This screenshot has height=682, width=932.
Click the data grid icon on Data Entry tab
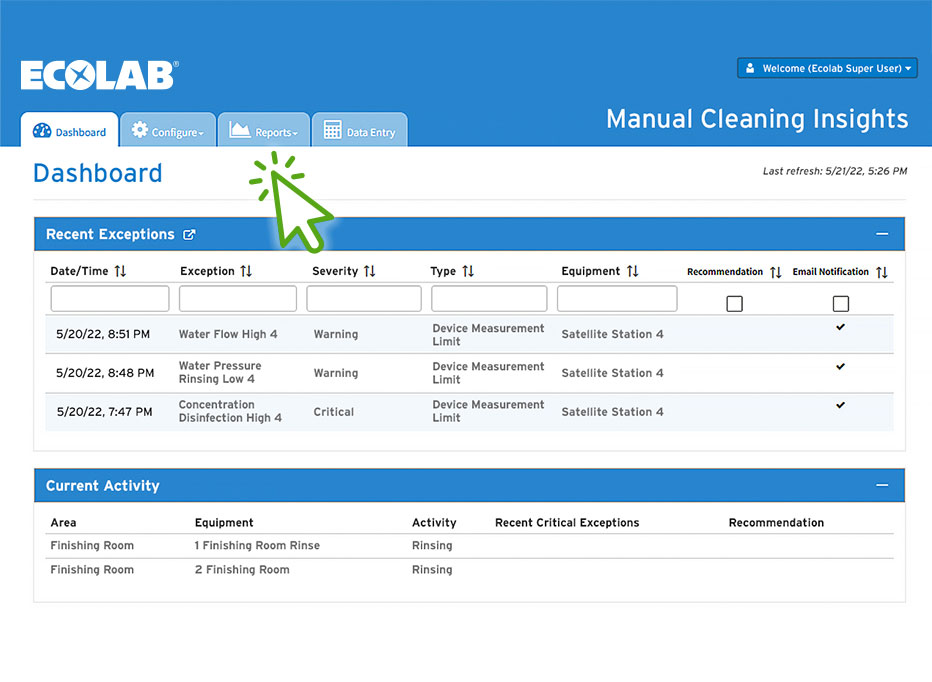click(x=334, y=129)
